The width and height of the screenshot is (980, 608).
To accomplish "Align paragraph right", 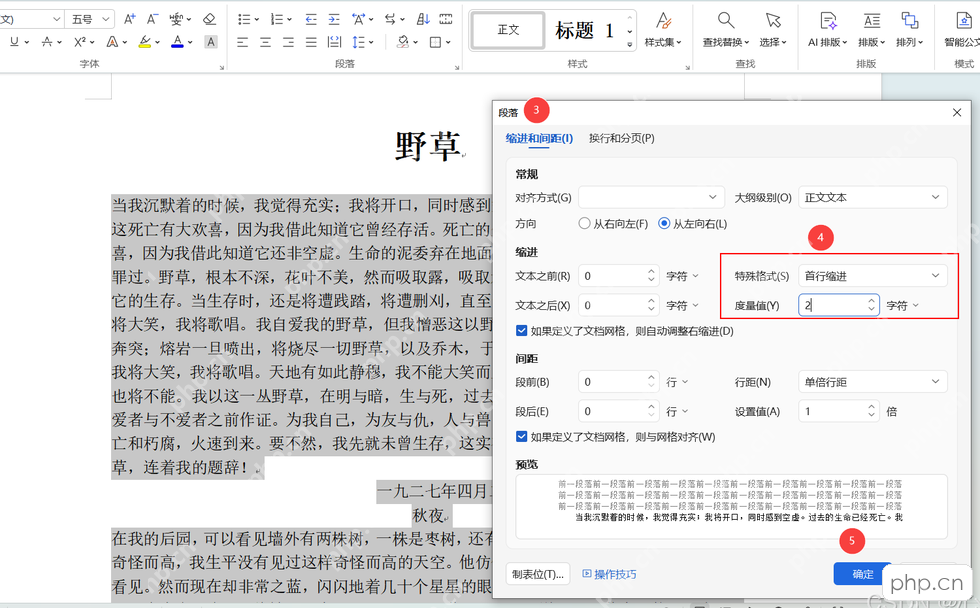I will (x=288, y=42).
